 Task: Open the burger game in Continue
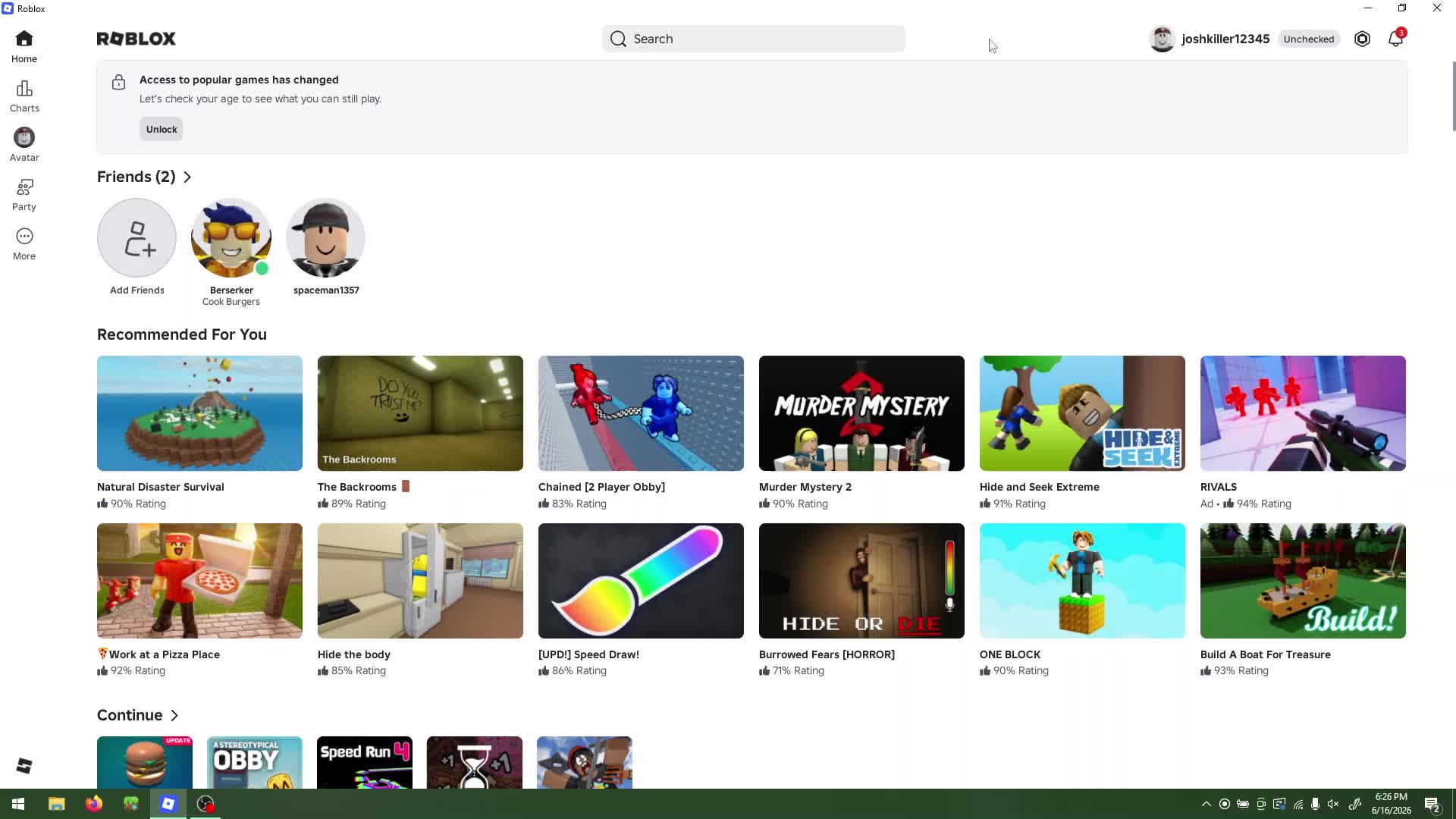click(x=145, y=762)
